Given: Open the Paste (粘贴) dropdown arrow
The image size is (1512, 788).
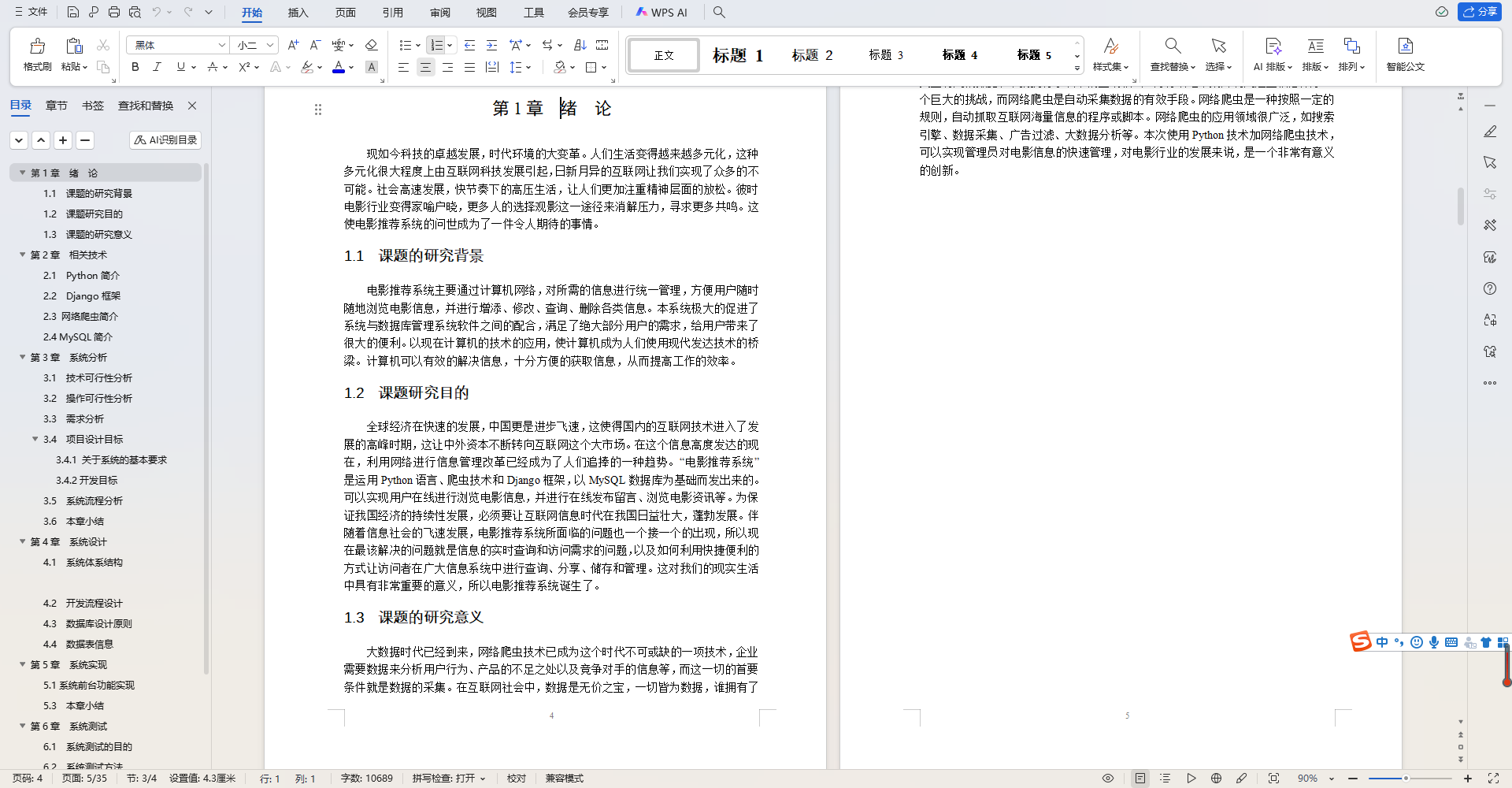Looking at the screenshot, I should coord(84,68).
